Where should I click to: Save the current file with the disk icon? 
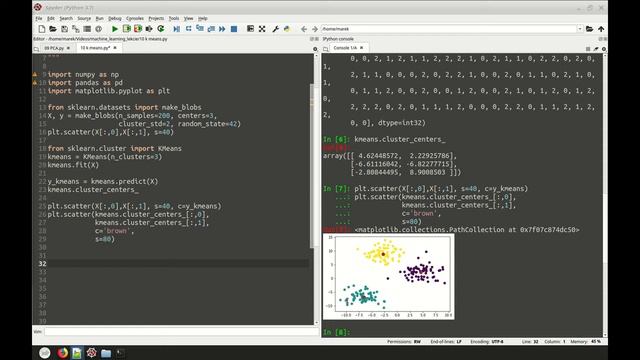tap(64, 29)
